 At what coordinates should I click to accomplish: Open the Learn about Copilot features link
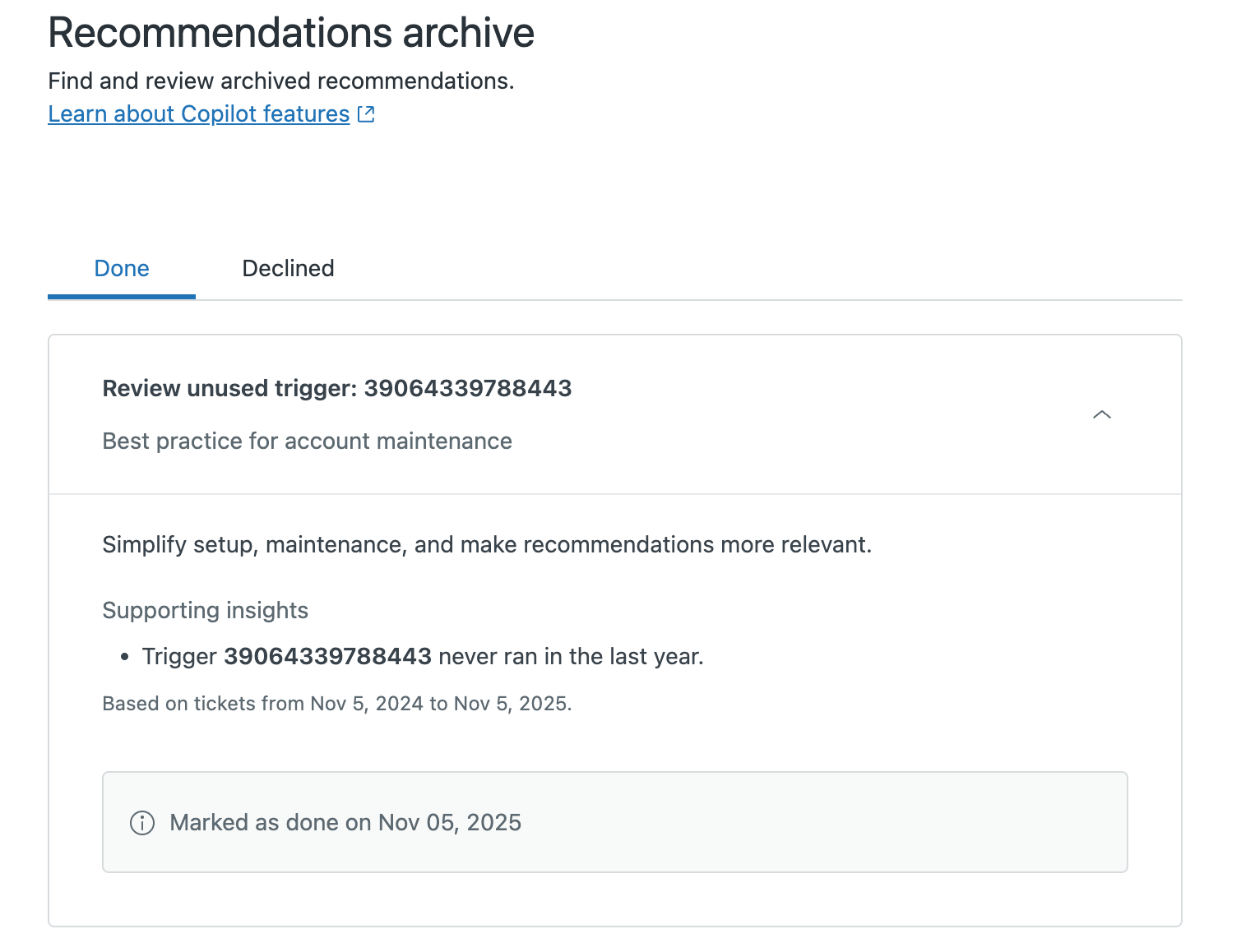point(198,113)
